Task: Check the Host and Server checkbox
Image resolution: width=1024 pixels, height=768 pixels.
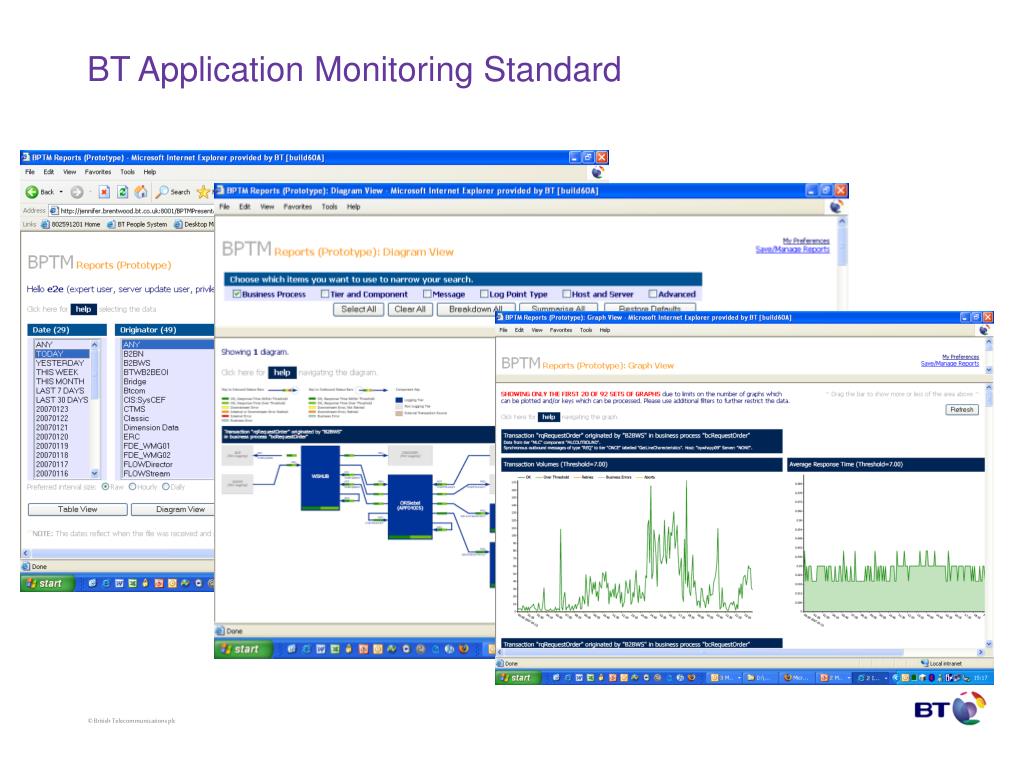Action: pyautogui.click(x=566, y=295)
